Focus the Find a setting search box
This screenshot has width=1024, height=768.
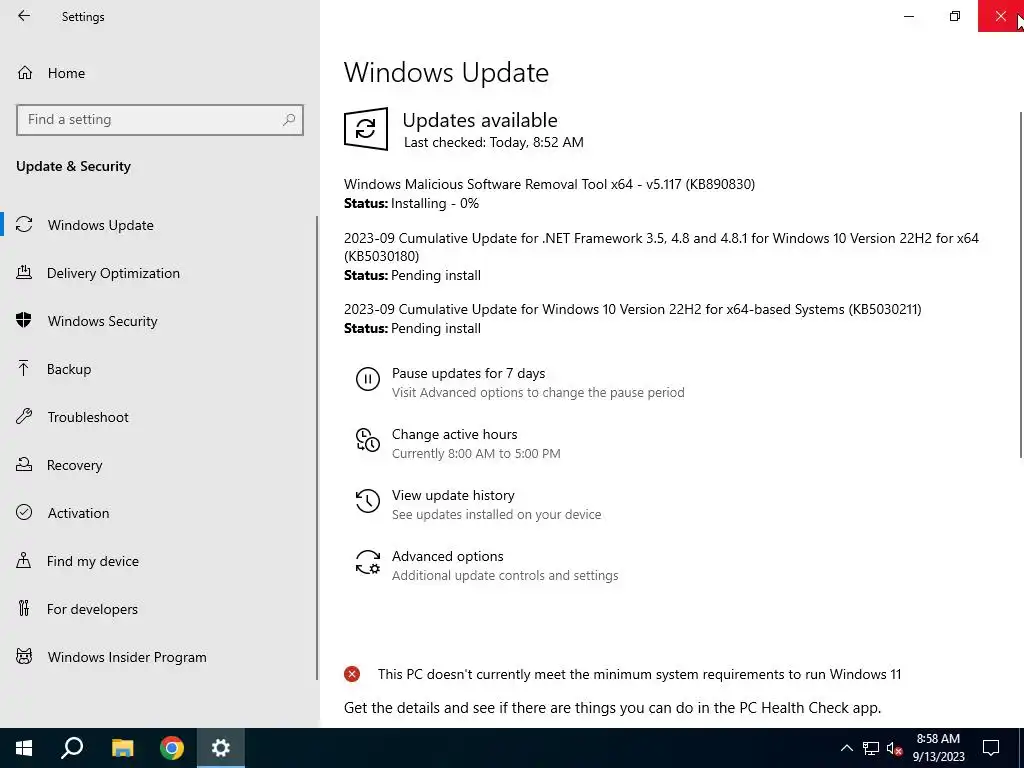pyautogui.click(x=160, y=120)
